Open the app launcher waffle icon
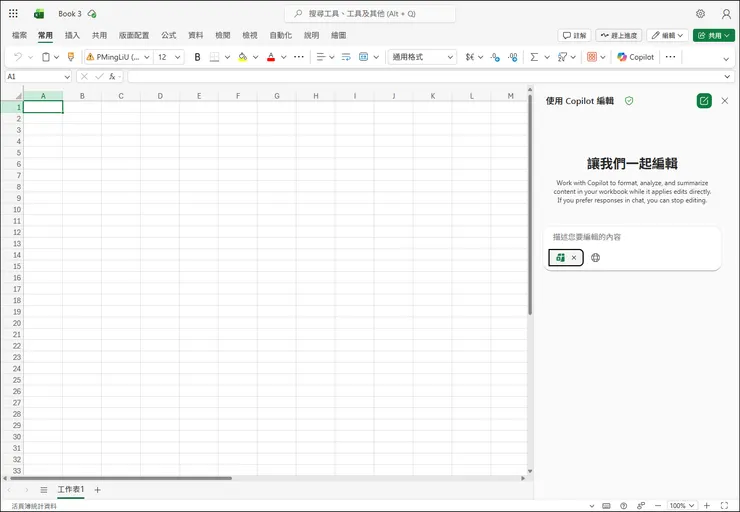740x512 pixels. [x=13, y=14]
